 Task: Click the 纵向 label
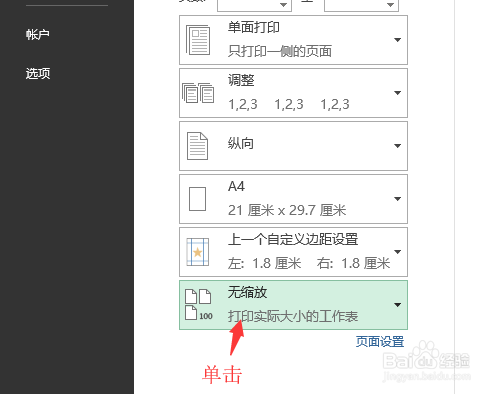pos(241,144)
